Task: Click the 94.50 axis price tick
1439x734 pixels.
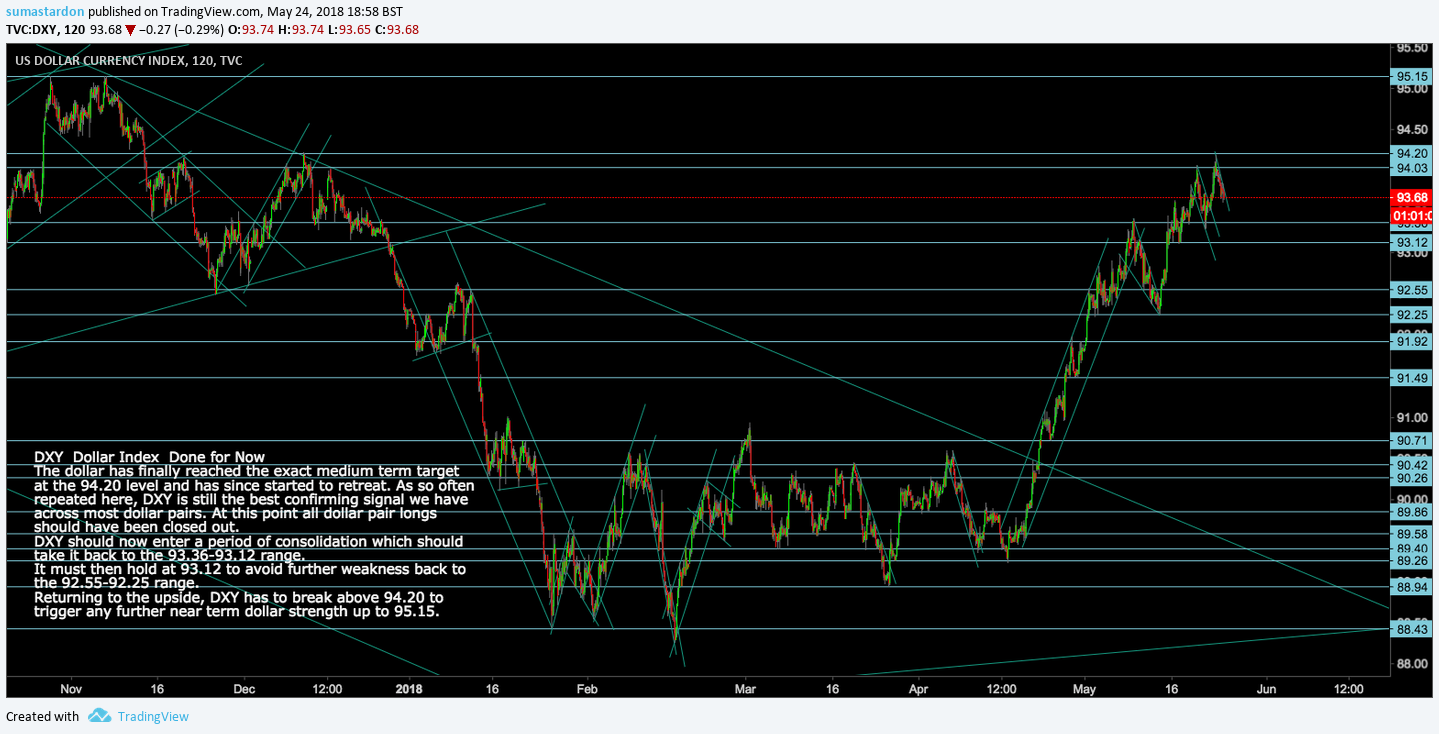Action: (1412, 130)
